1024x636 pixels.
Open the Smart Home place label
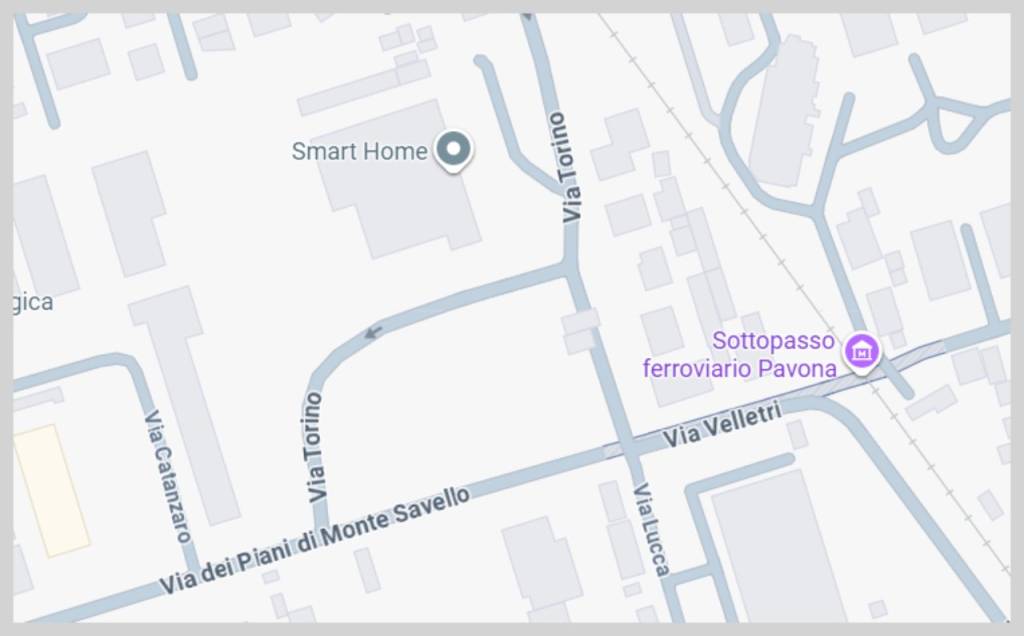coord(359,151)
